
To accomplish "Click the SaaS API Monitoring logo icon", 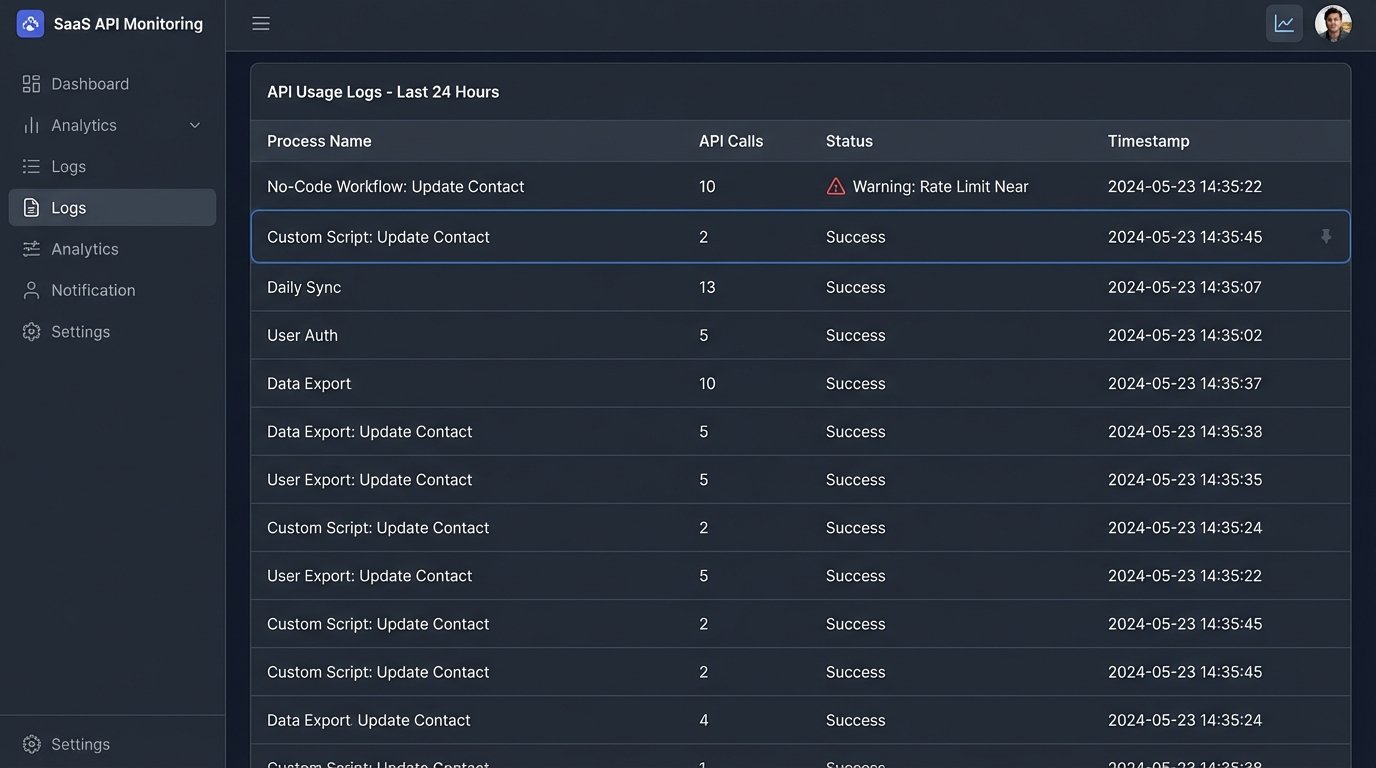I will click(x=29, y=22).
